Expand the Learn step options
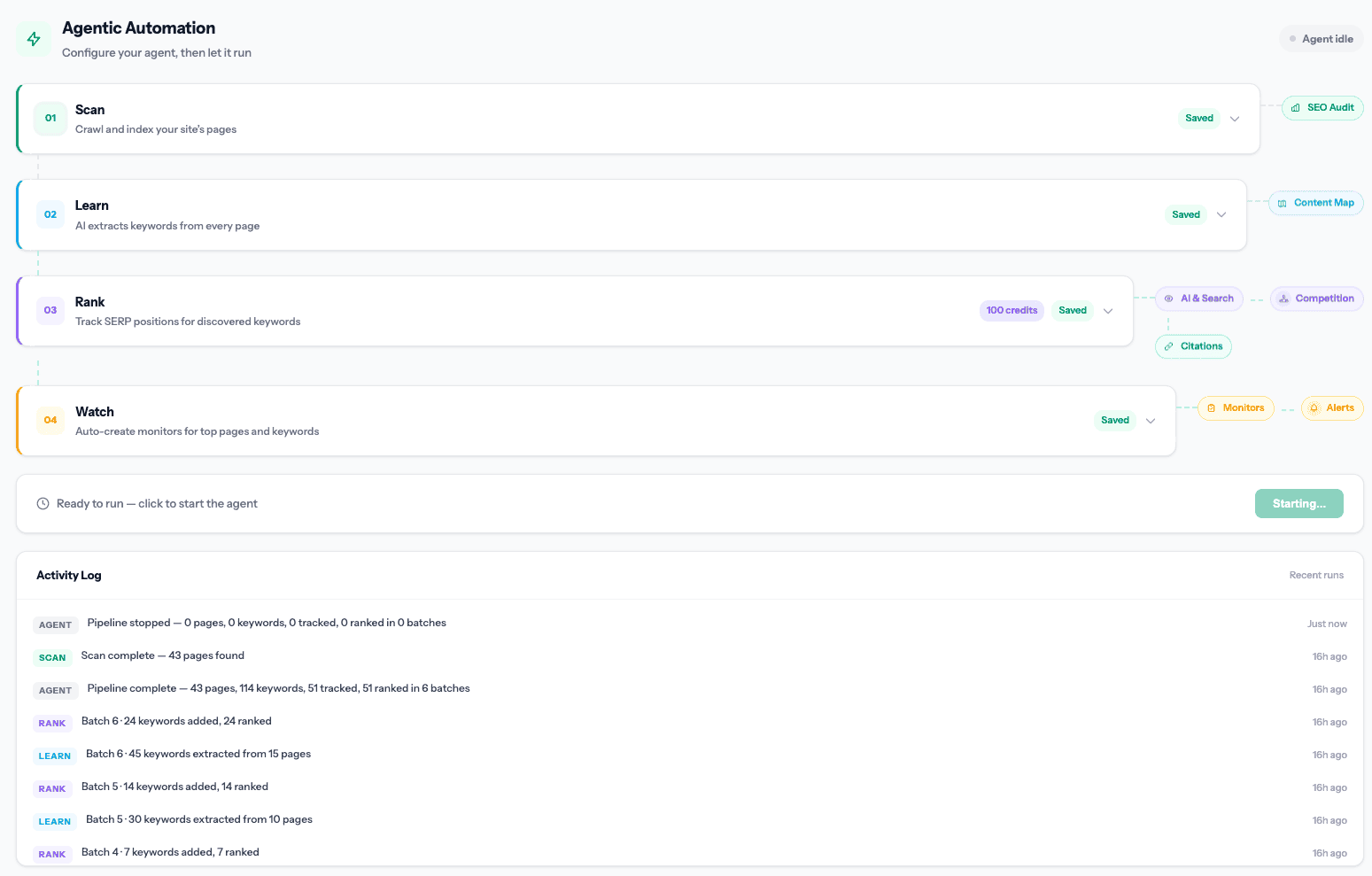 [1221, 214]
